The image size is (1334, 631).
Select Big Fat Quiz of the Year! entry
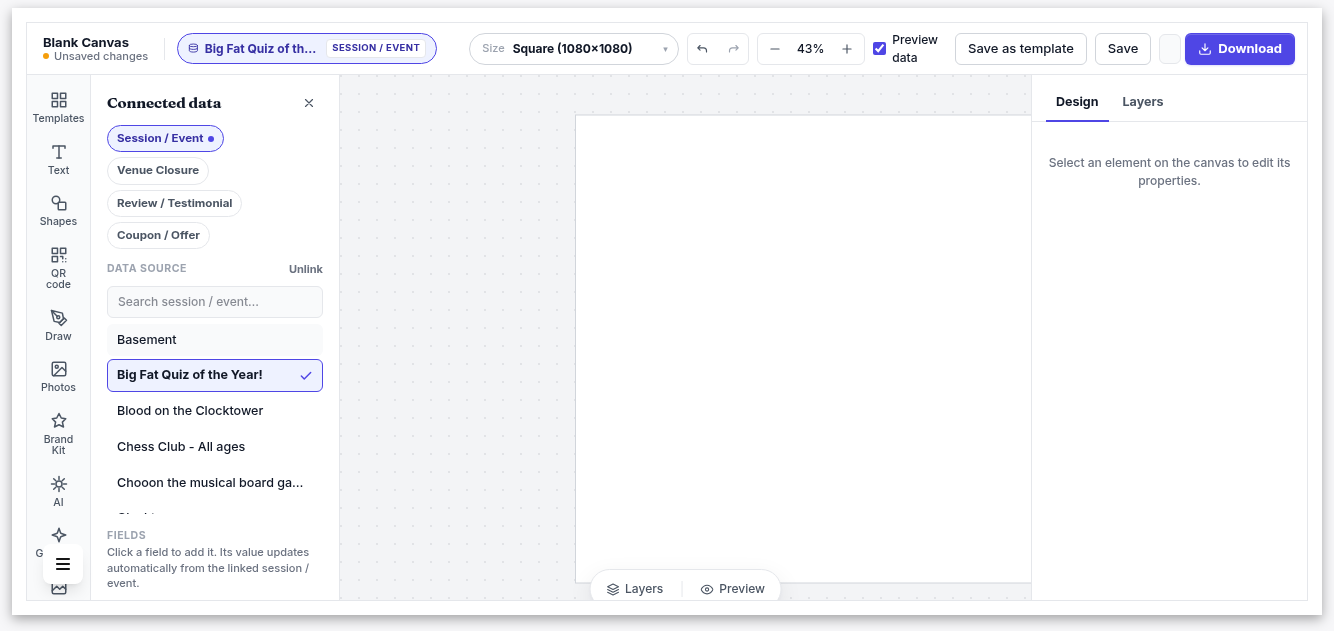[215, 375]
